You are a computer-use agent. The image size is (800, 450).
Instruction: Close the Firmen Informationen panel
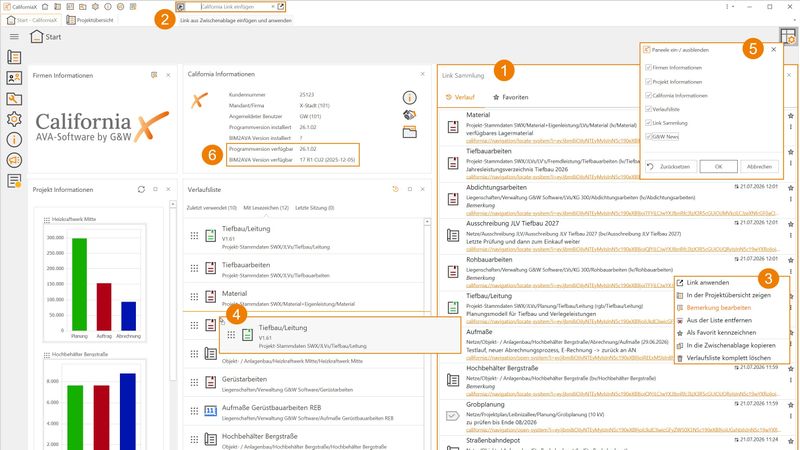tap(168, 75)
